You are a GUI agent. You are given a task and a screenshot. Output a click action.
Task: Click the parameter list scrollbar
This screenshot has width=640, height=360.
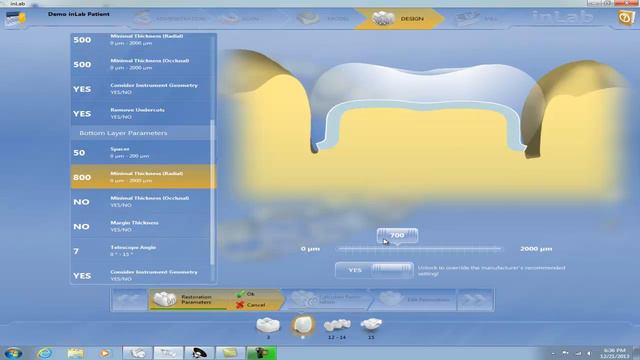[212, 192]
